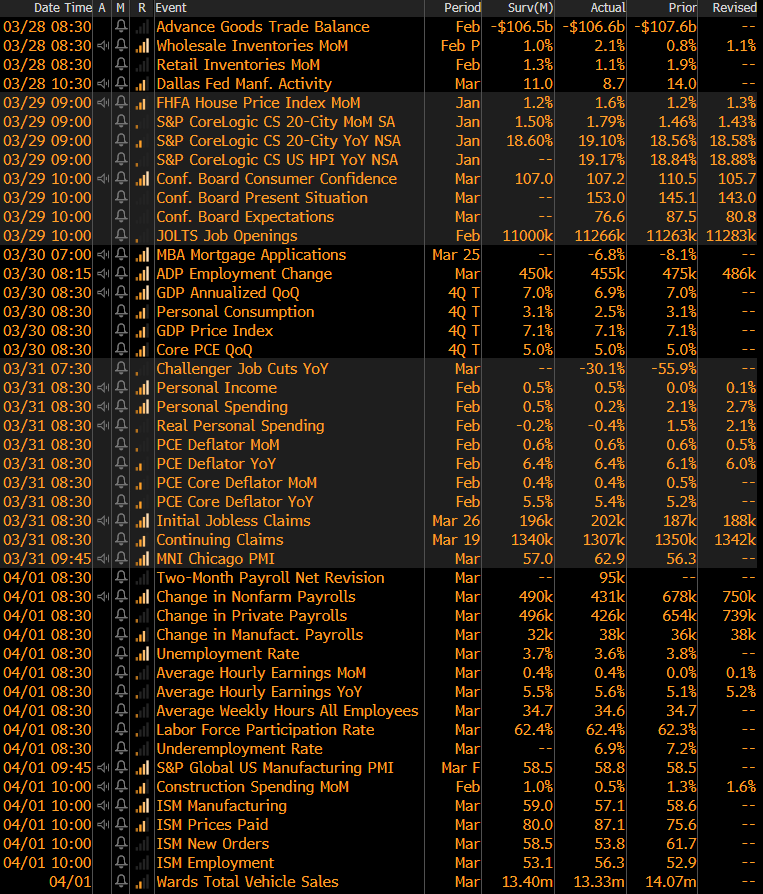Screen dimensions: 763x894
Task: Click relevance bars icon for Initial Jobless Claims
Action: pyautogui.click(x=141, y=521)
